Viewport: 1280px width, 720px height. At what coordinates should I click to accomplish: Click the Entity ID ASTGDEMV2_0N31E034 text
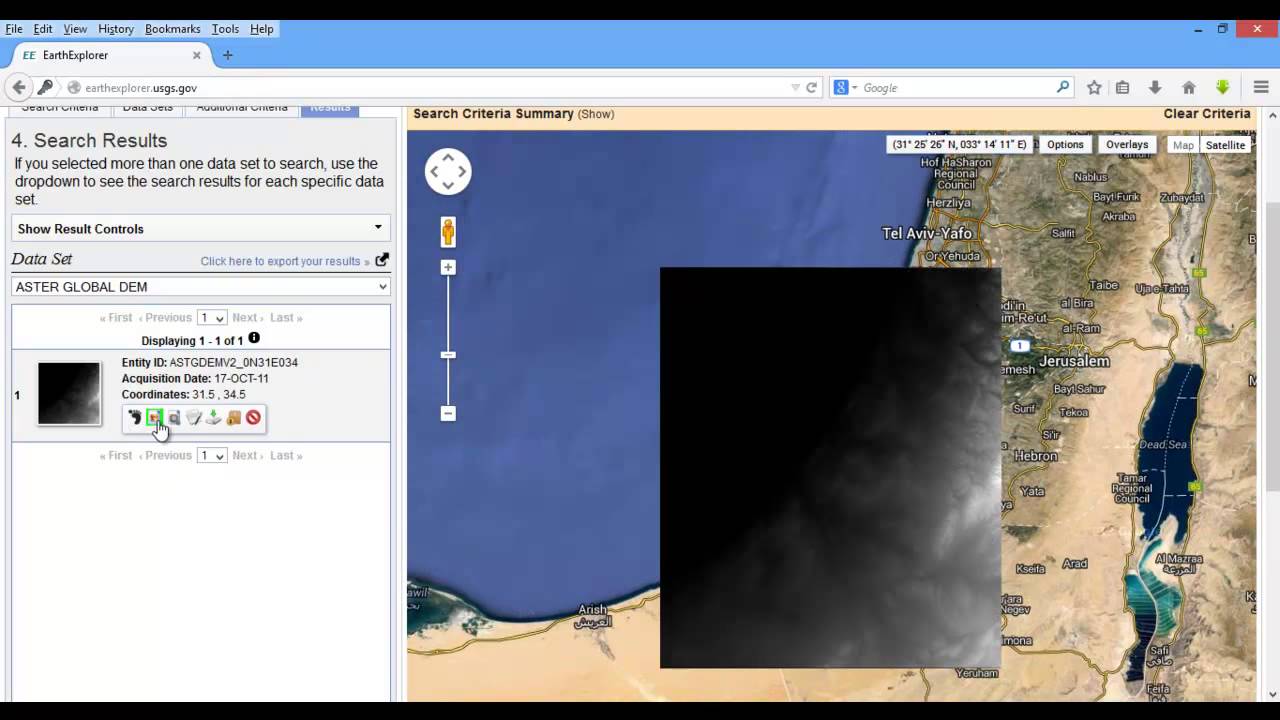click(210, 363)
